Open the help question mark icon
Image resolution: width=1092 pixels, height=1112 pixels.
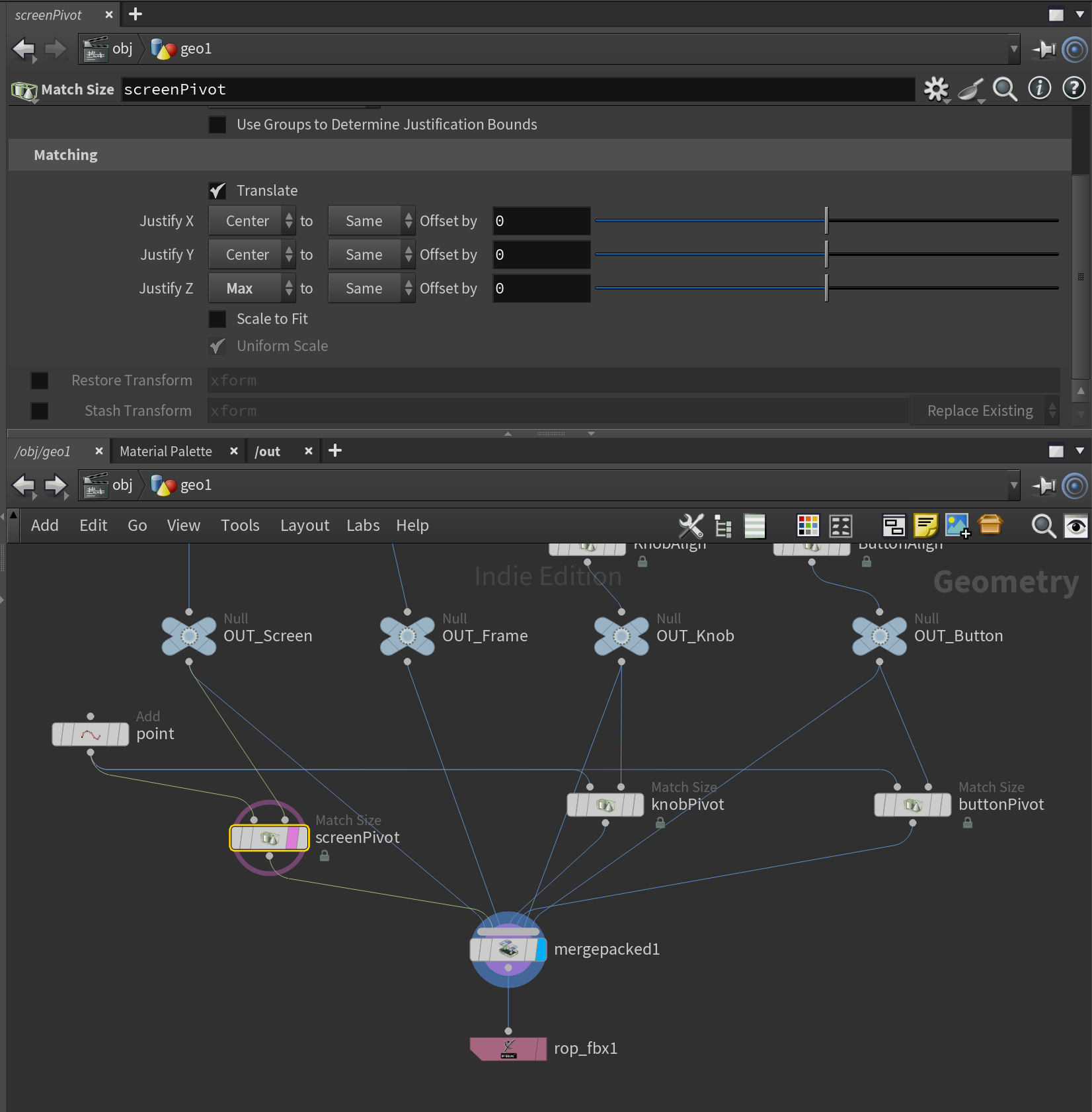(x=1073, y=88)
